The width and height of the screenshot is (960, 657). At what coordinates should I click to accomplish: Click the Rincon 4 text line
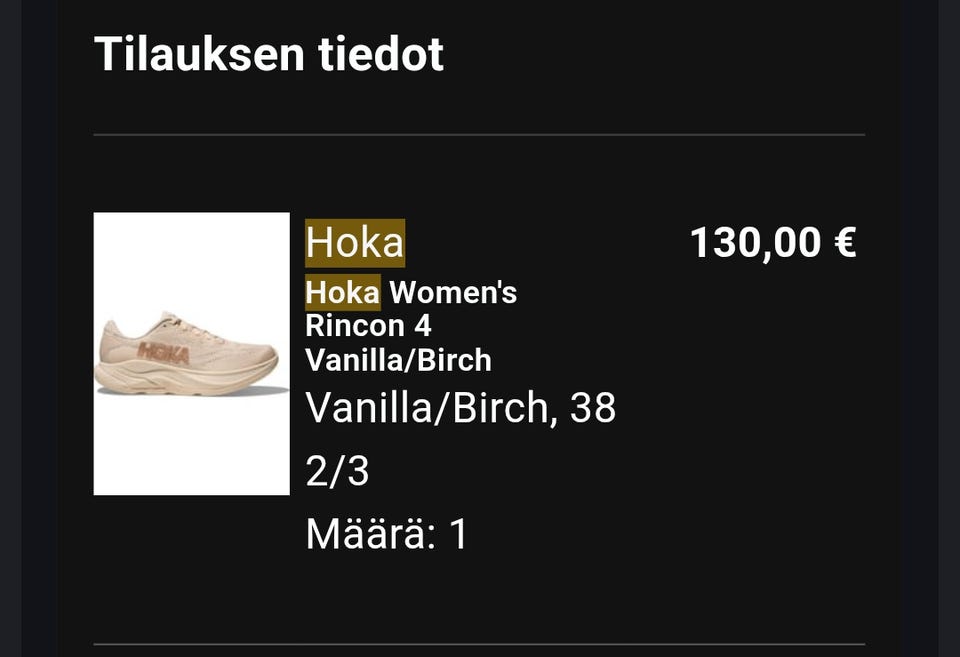point(369,326)
